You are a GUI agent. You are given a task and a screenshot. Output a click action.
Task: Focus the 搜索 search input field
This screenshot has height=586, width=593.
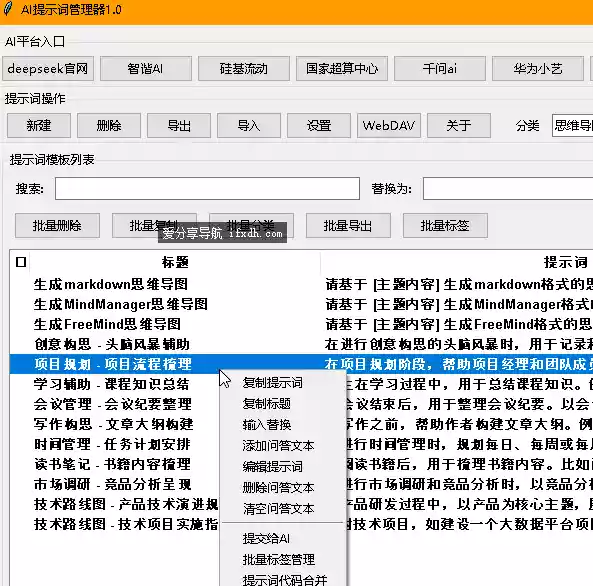tap(207, 188)
